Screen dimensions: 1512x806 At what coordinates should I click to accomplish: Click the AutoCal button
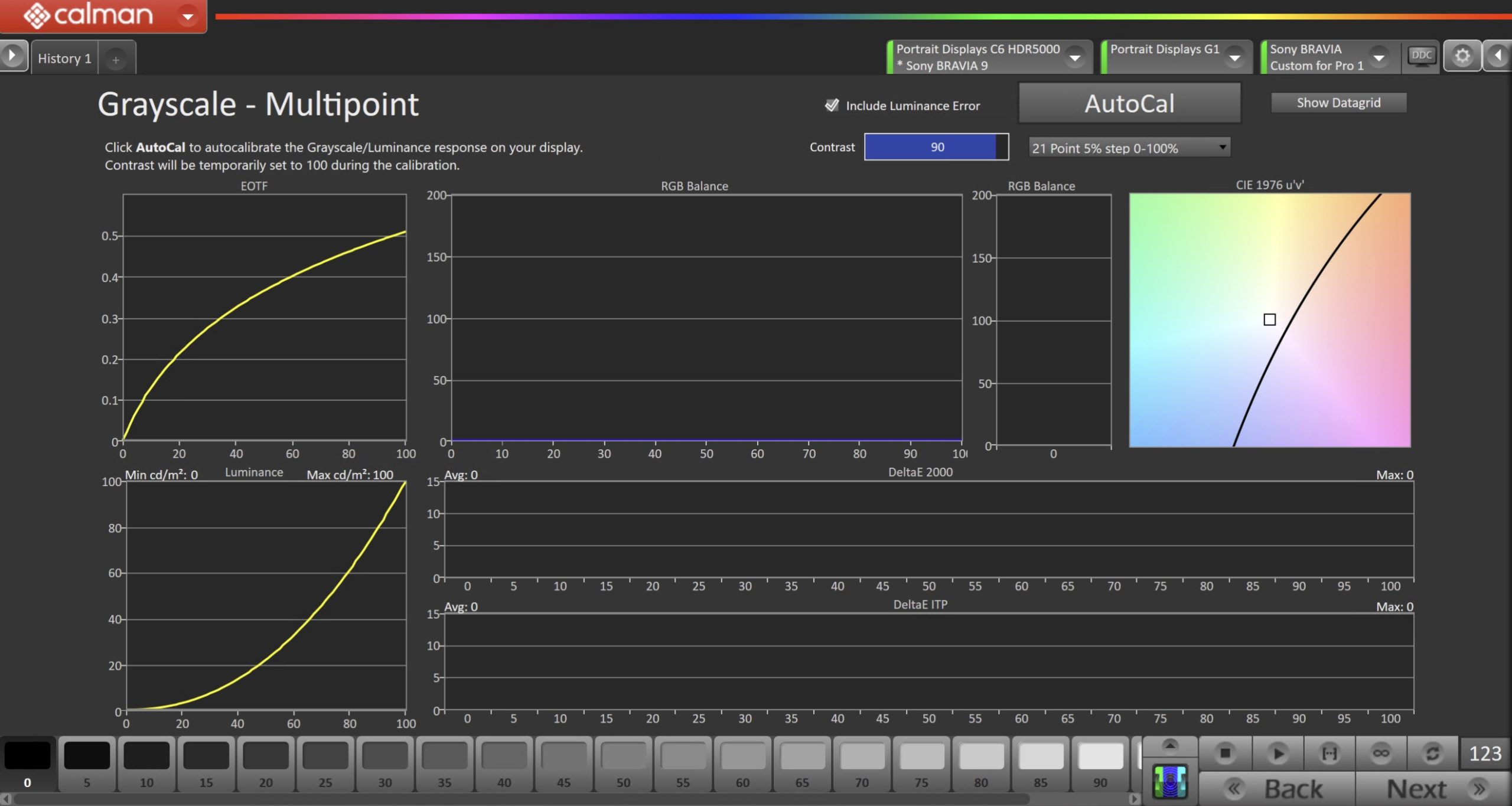click(x=1129, y=104)
